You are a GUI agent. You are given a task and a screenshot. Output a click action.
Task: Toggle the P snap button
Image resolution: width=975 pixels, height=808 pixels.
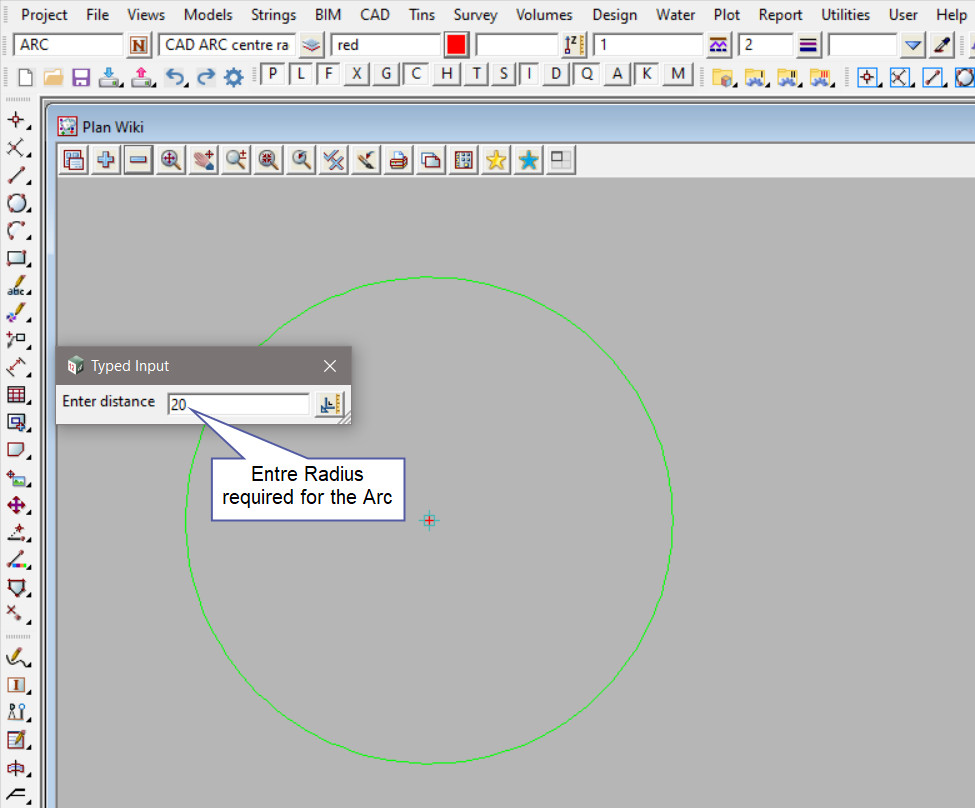tap(273, 74)
